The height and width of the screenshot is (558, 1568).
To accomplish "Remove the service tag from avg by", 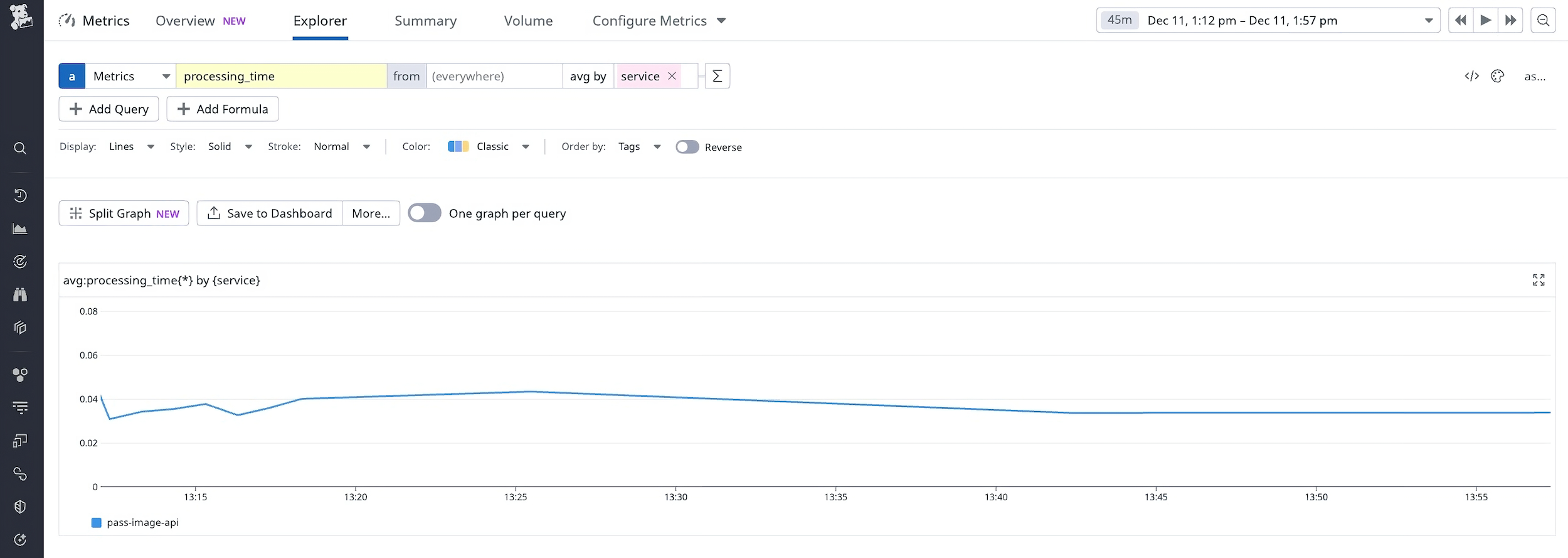I will click(672, 76).
